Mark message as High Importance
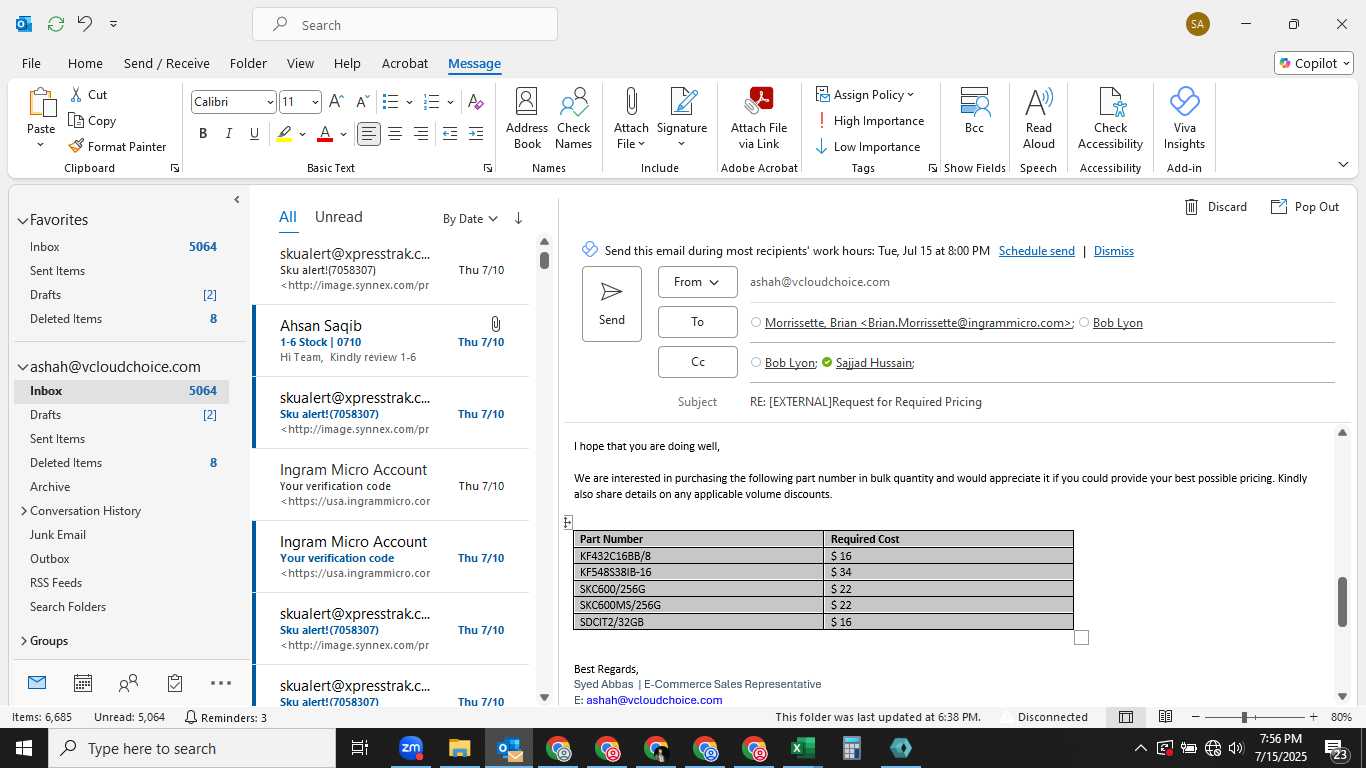The image size is (1366, 768). coord(869,121)
